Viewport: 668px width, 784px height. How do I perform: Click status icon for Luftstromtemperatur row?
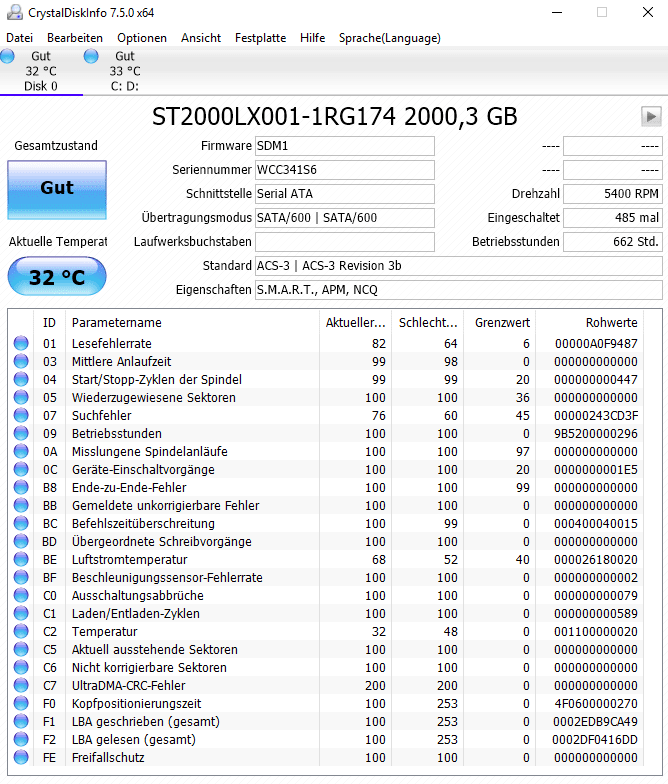tap(21, 560)
